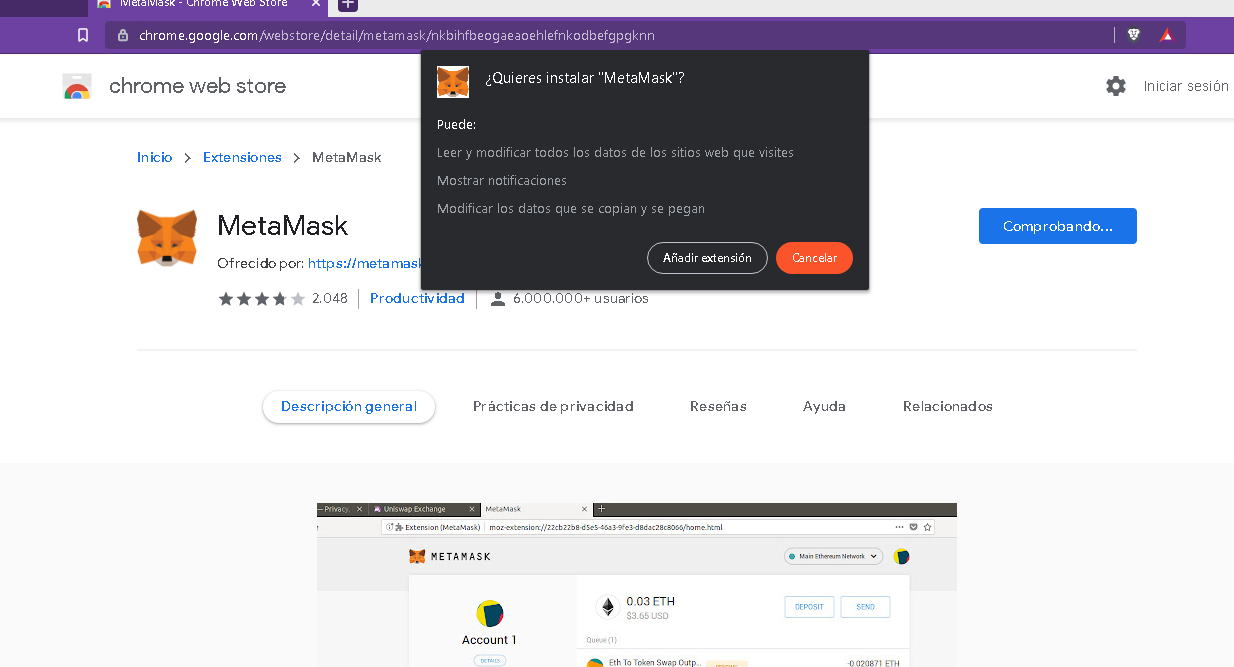Click the MetaMask page heading
This screenshot has height=667, width=1234.
click(283, 226)
